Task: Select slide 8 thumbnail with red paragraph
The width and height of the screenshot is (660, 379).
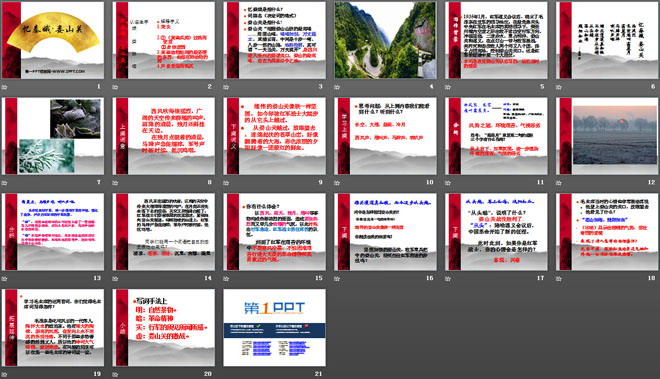Action: click(163, 136)
